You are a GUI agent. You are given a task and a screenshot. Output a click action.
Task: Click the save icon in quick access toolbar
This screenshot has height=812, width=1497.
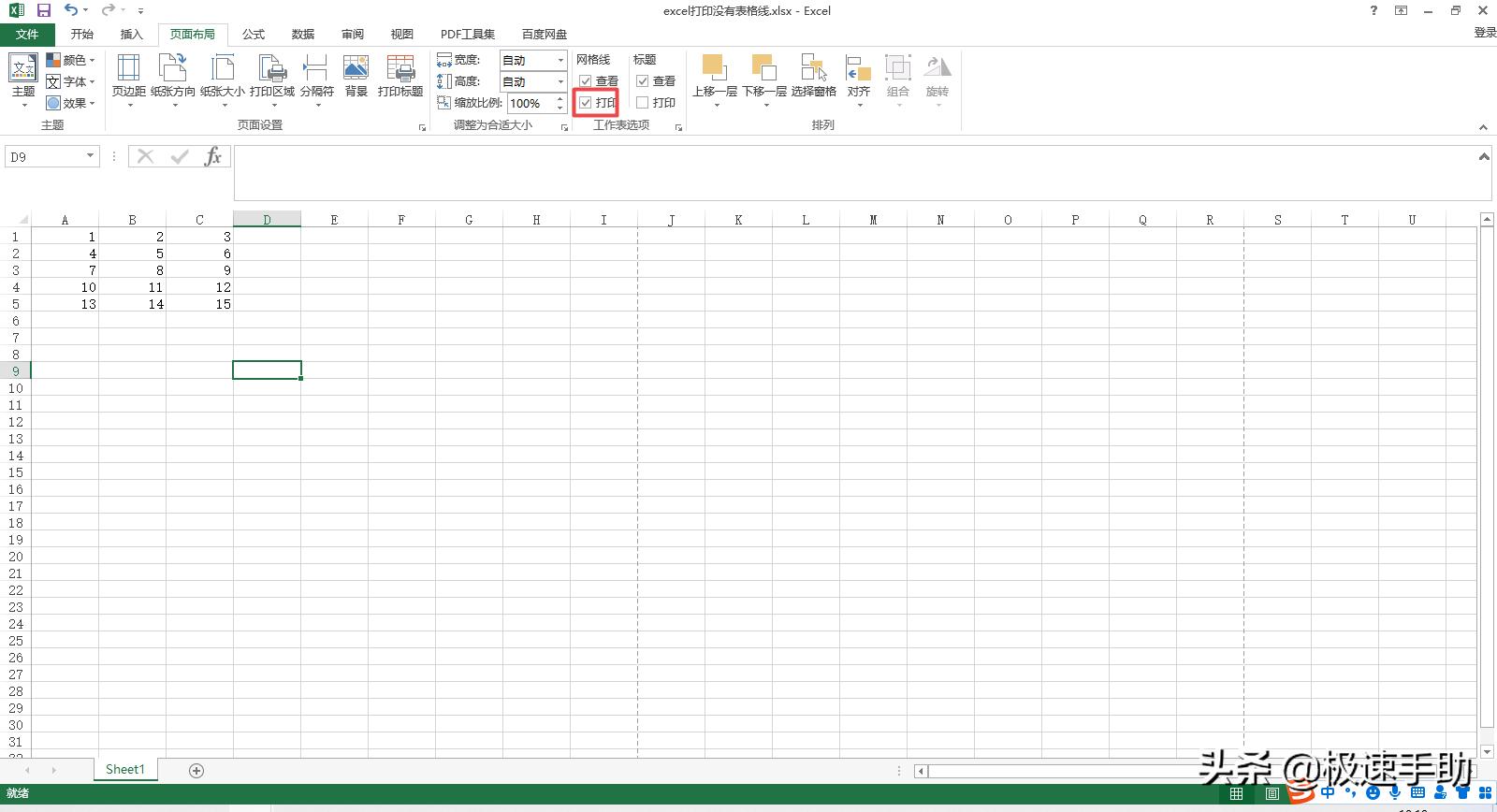pos(43,10)
